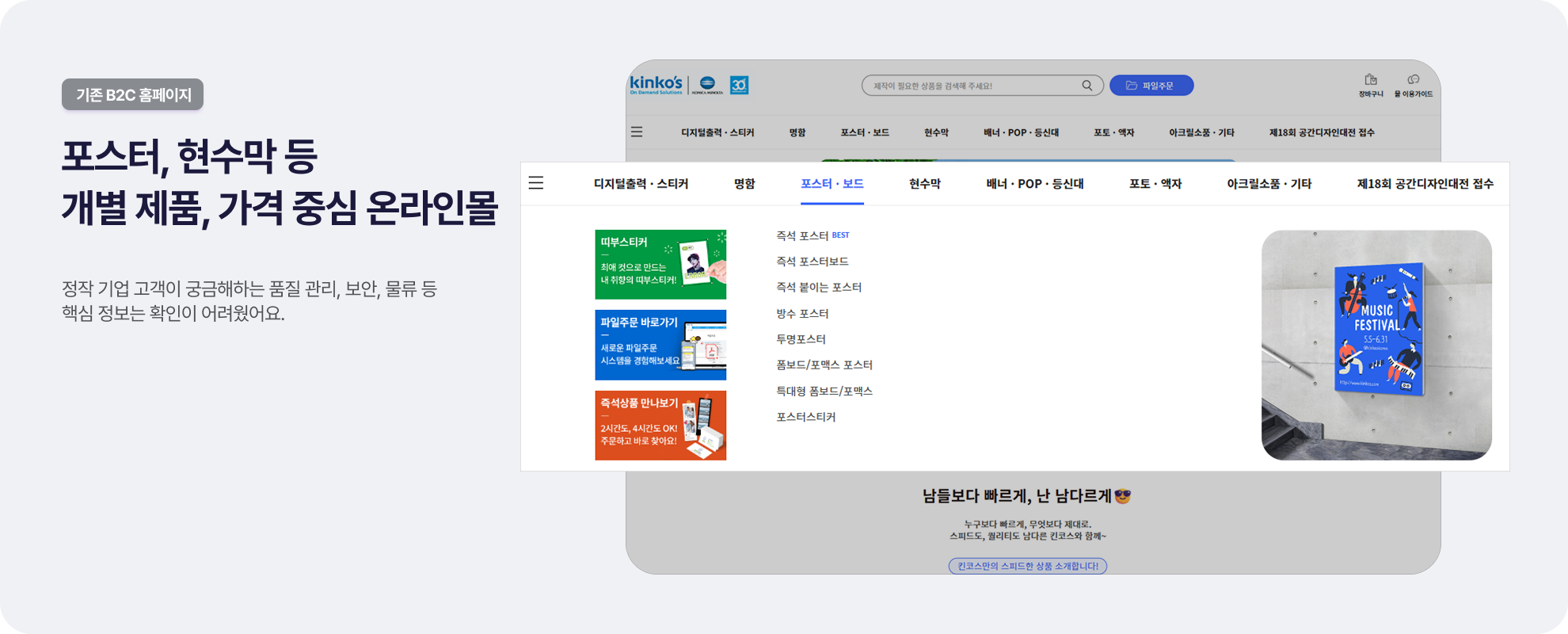This screenshot has height=634, width=1568.
Task: Click the Konica Minolta logo
Action: click(x=707, y=85)
